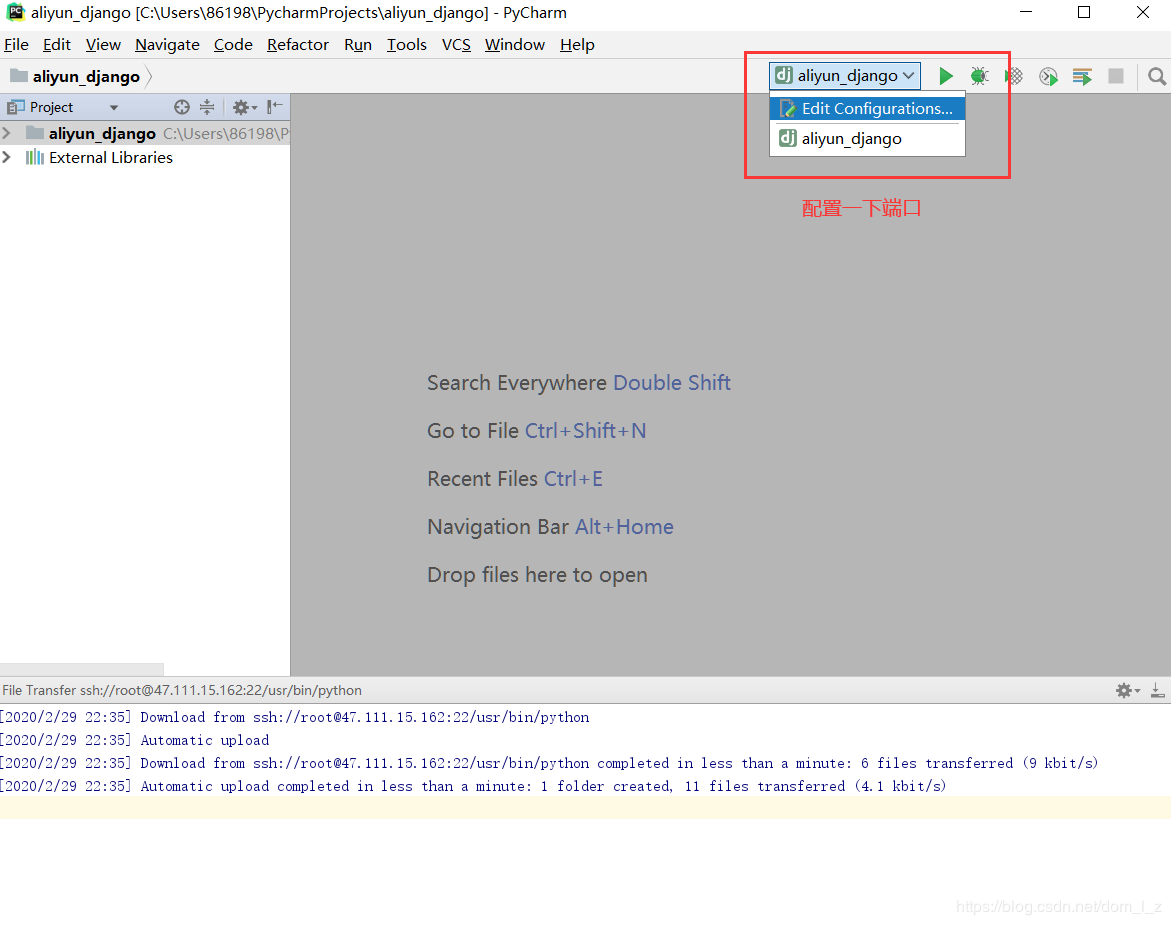
Task: Open File Transfer panel settings gear
Action: pos(1127,691)
